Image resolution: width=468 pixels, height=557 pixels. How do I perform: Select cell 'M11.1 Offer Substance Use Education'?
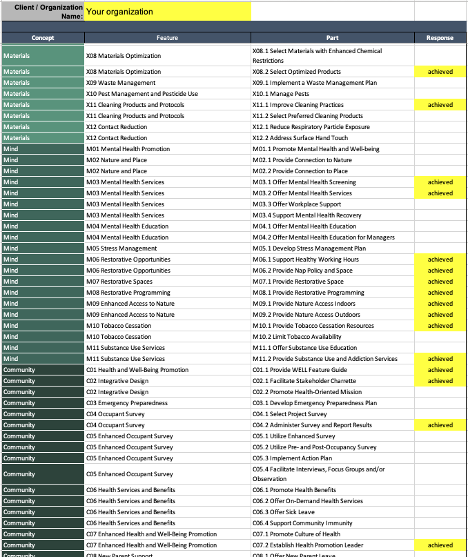[333, 347]
